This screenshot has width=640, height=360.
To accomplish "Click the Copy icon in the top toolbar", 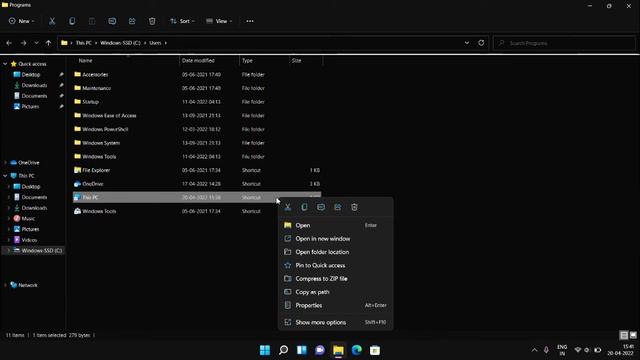I will (x=72, y=21).
